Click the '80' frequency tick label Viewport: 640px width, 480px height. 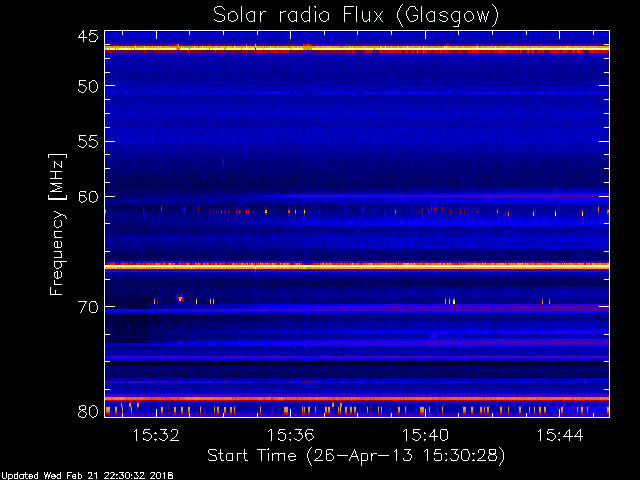point(88,411)
